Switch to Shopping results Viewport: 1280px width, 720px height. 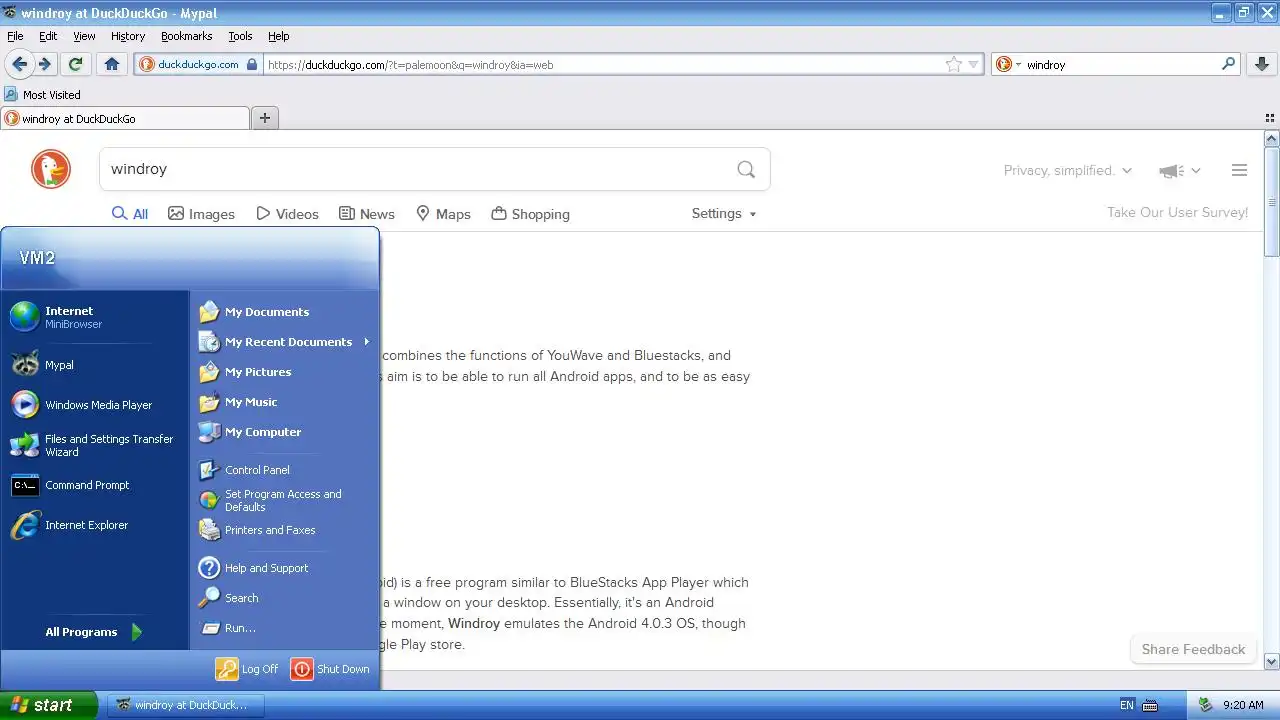530,214
